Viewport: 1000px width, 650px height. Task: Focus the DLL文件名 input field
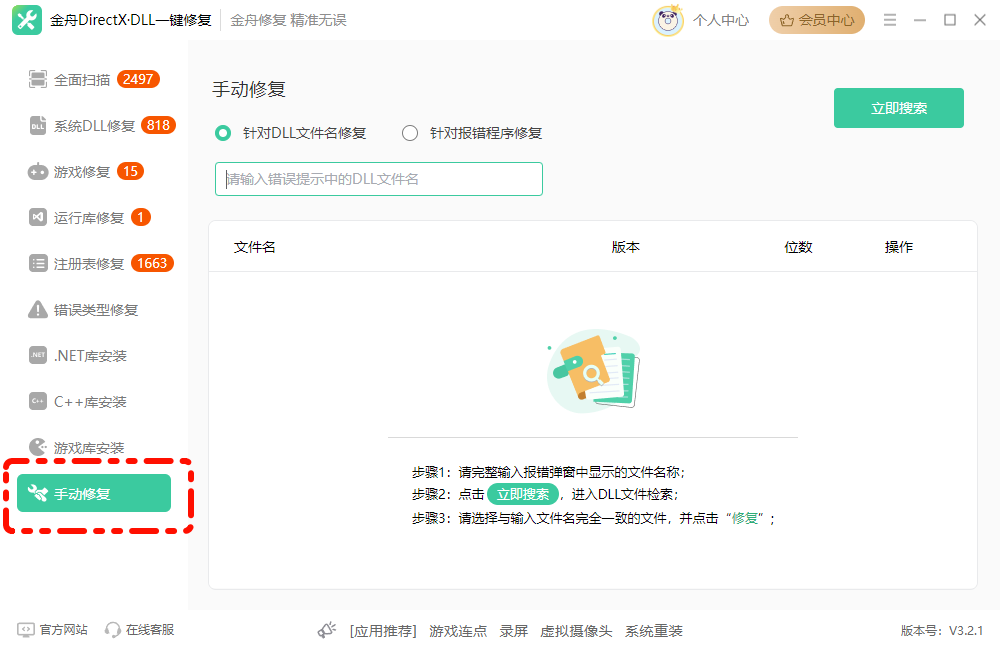tap(379, 179)
